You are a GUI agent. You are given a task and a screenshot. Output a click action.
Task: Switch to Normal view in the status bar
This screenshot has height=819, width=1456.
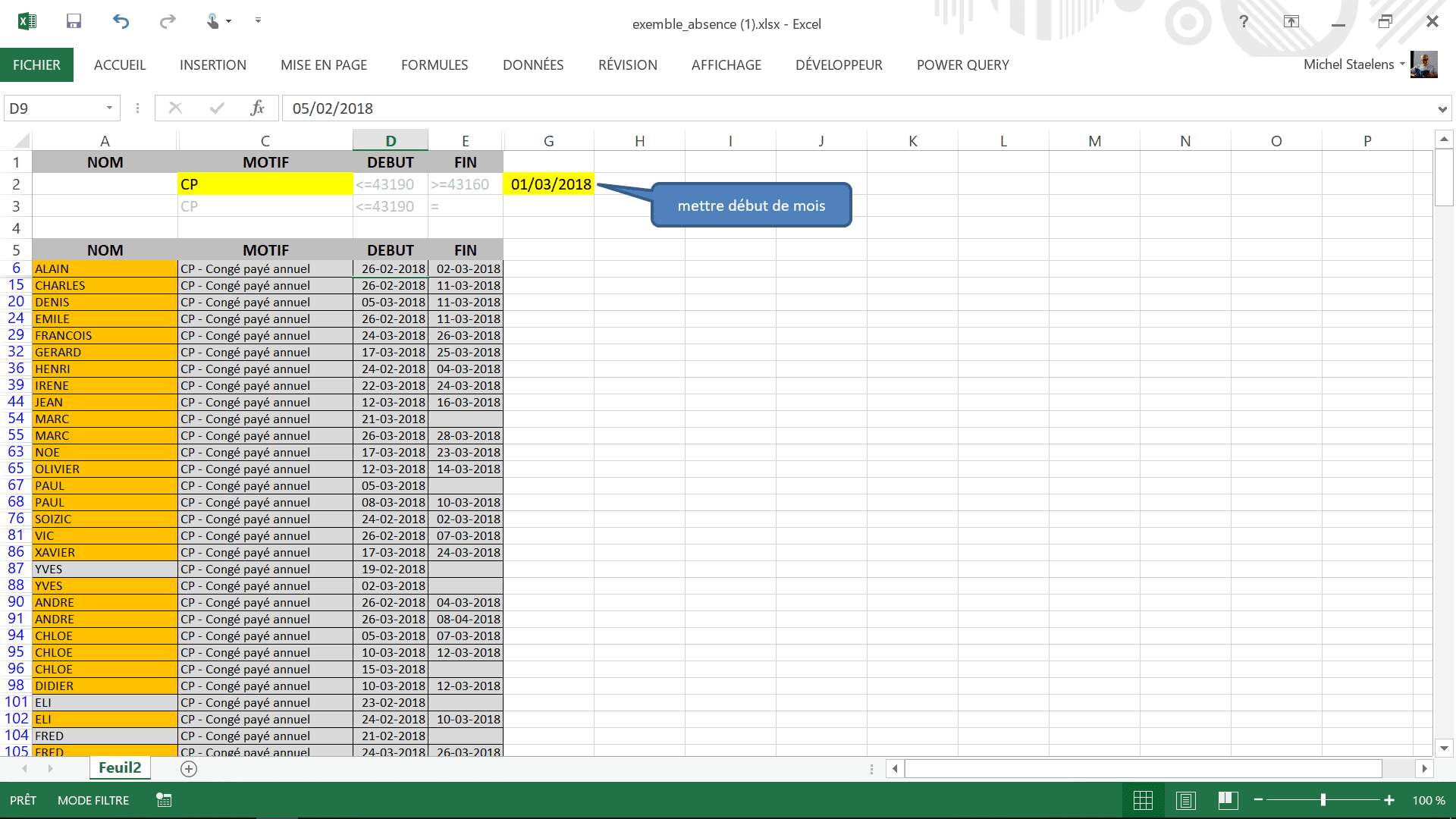coord(1143,800)
